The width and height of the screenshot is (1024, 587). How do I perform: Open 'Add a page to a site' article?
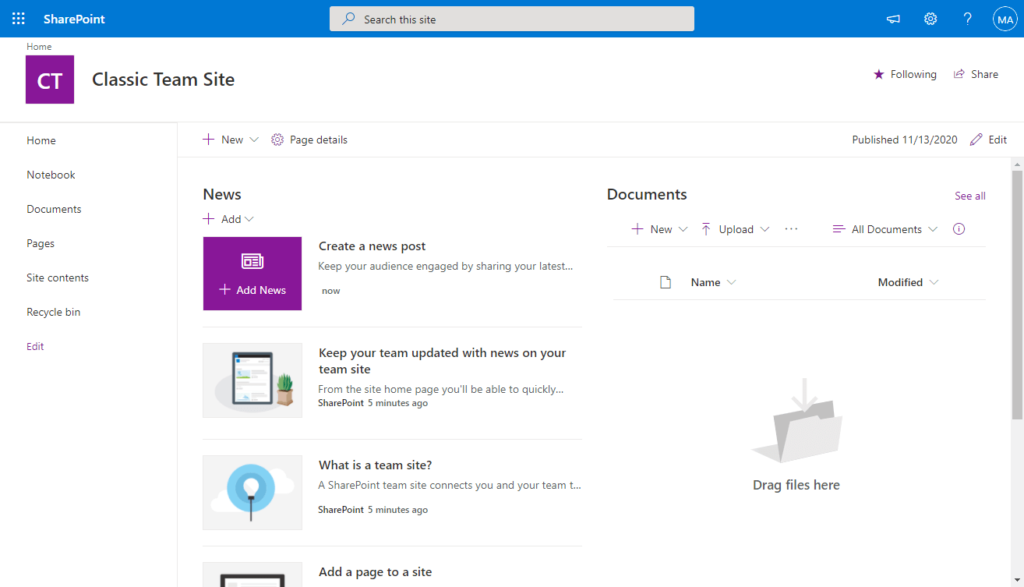[375, 572]
